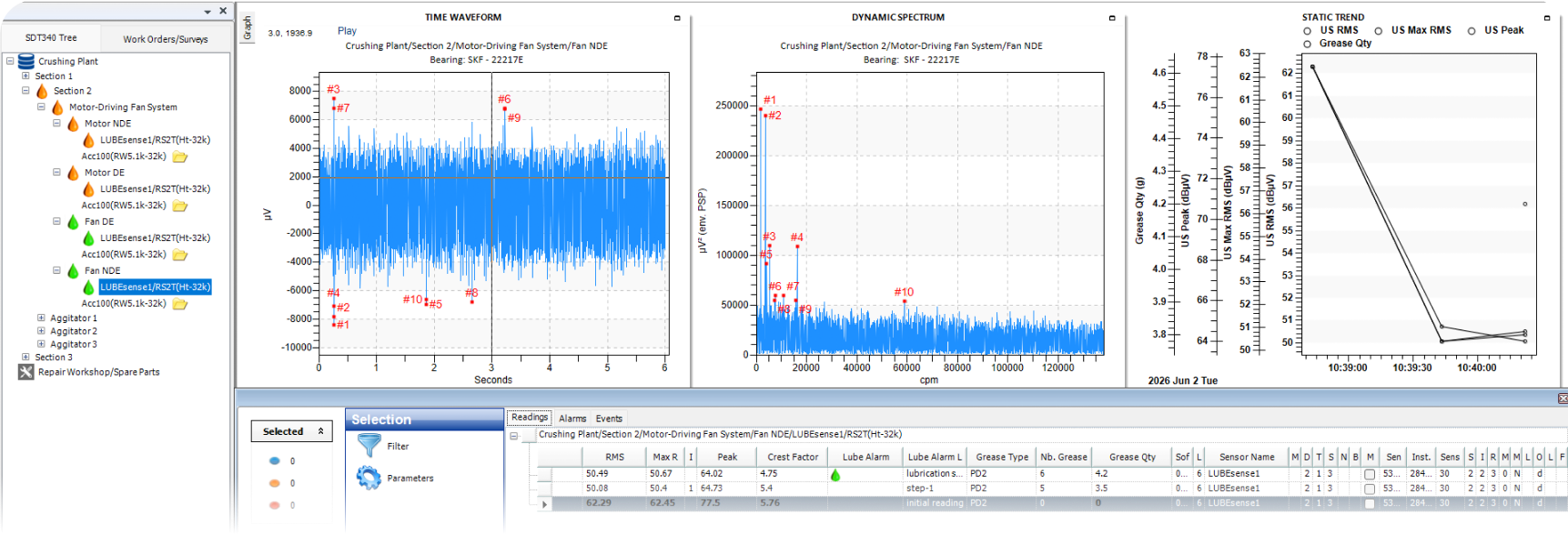Click the Peak value 77.5 cell
This screenshot has width=1568, height=555.
[x=727, y=503]
